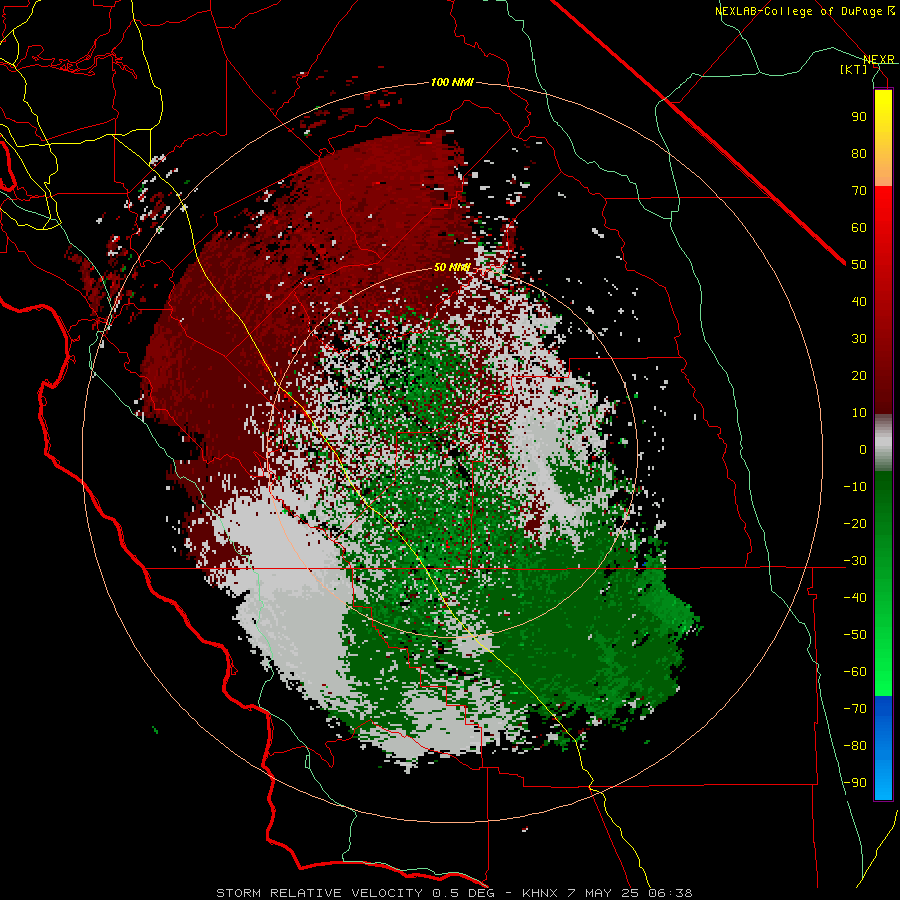The width and height of the screenshot is (900, 900).
Task: Click the NEXR label above the color scale
Action: (879, 60)
